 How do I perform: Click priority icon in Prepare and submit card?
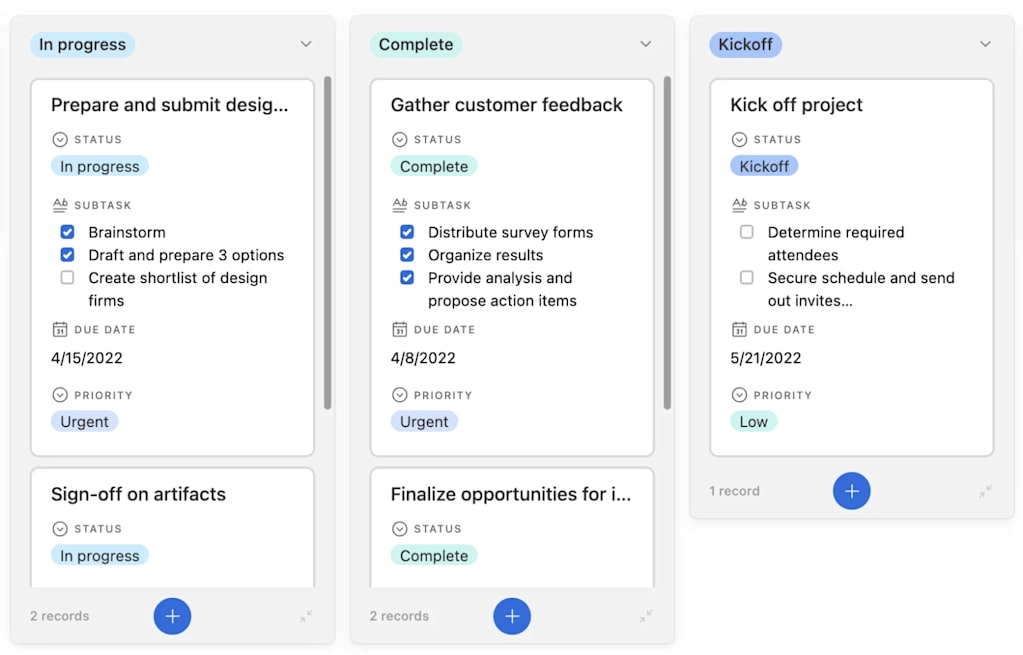pyautogui.click(x=60, y=395)
